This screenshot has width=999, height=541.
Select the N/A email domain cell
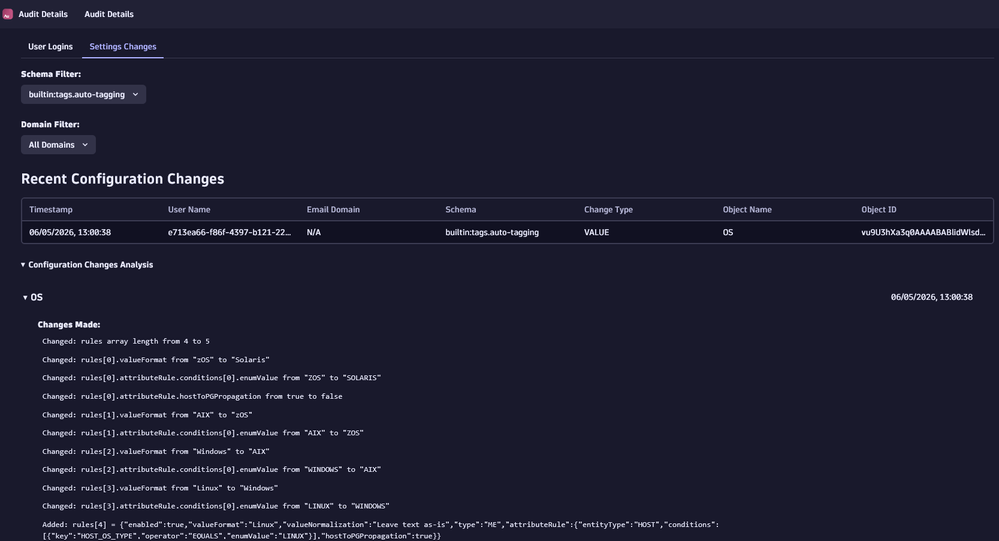pyautogui.click(x=313, y=233)
